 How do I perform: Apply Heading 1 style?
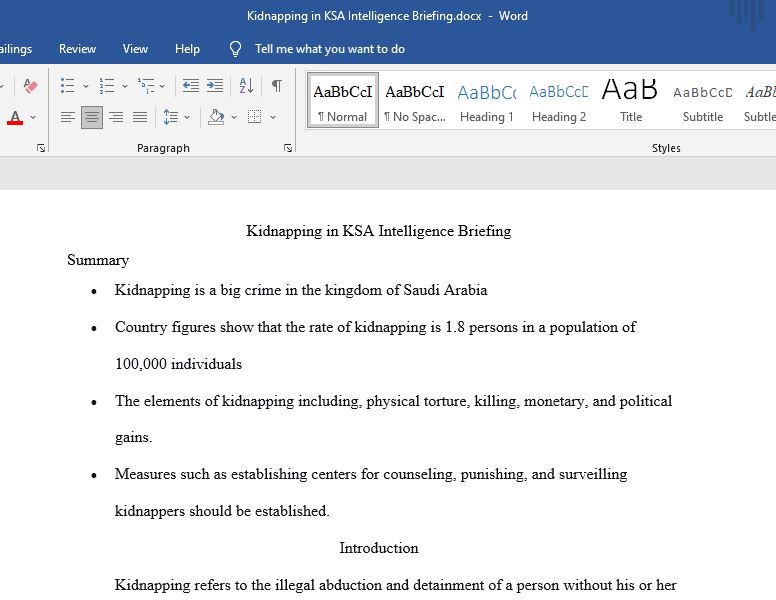coord(486,100)
